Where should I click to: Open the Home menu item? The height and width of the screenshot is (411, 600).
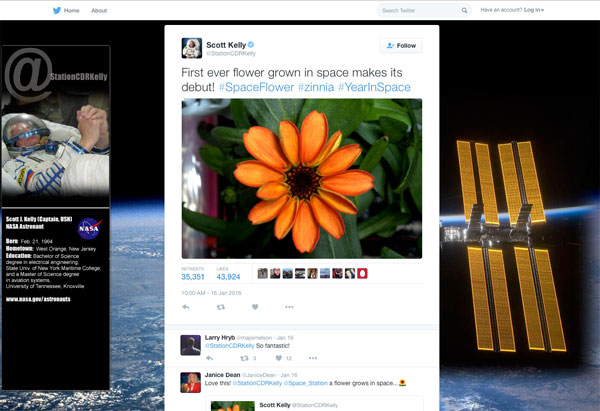tap(72, 10)
